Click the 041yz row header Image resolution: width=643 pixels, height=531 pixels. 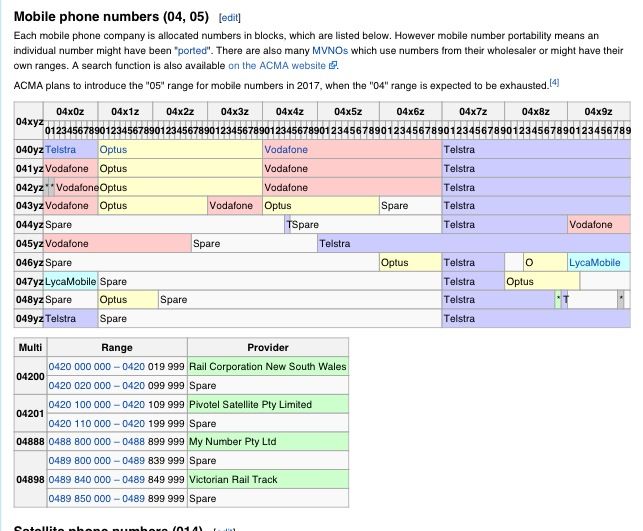pyautogui.click(x=29, y=169)
